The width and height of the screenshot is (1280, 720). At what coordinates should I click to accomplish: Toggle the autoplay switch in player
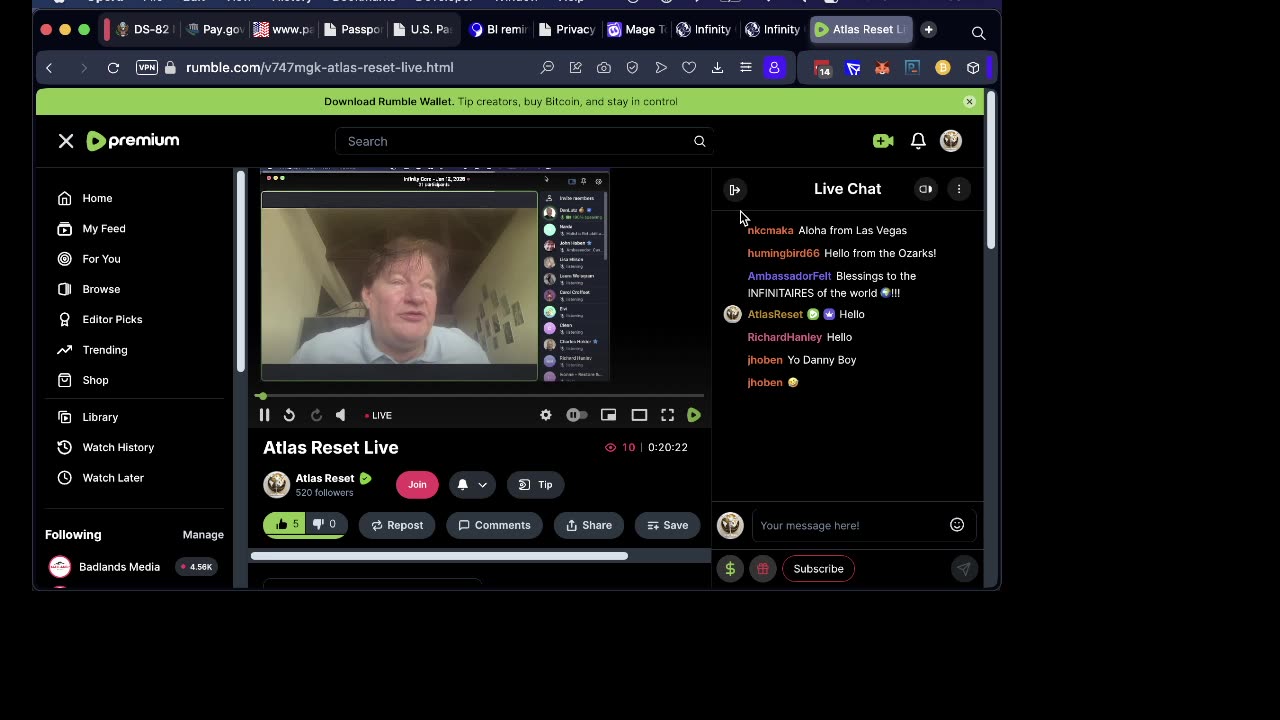pos(577,415)
